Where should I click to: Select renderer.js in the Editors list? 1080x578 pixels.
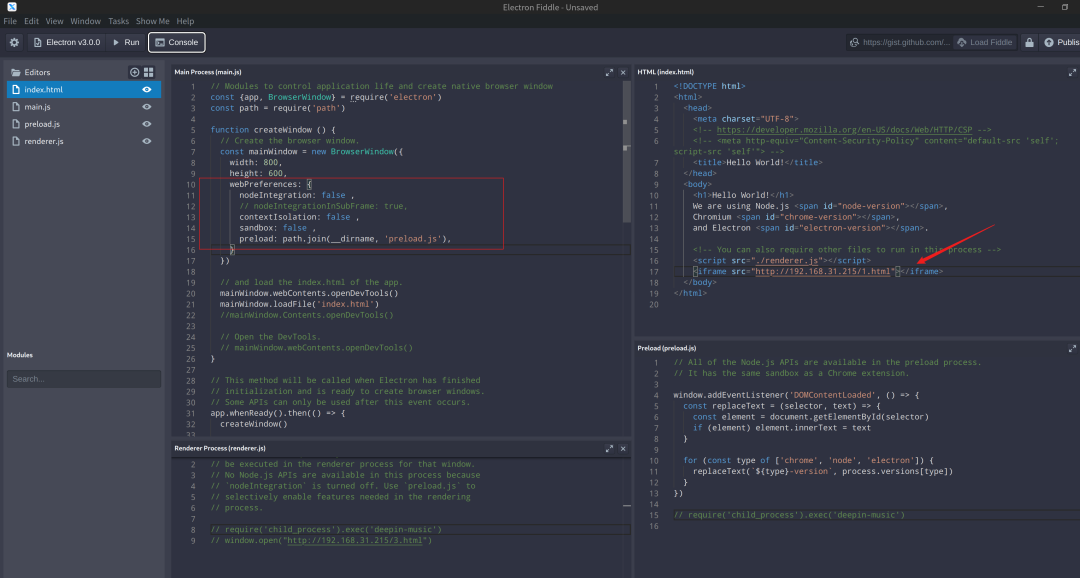44,141
